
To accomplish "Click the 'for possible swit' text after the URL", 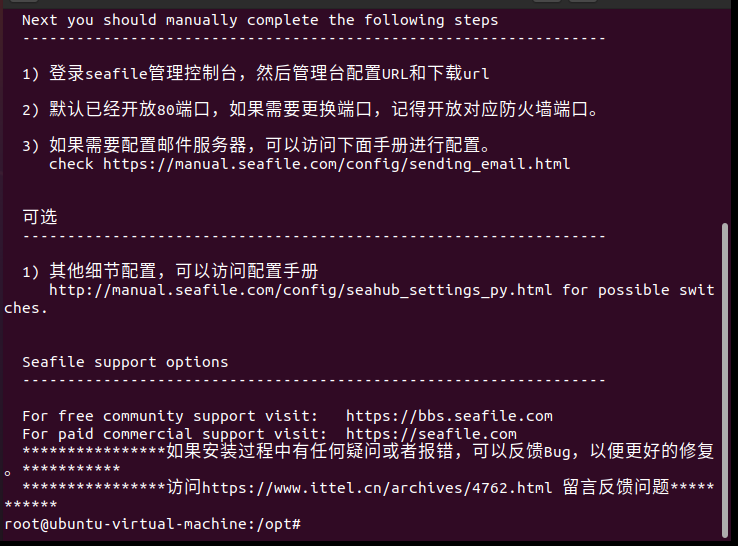I will (638, 290).
